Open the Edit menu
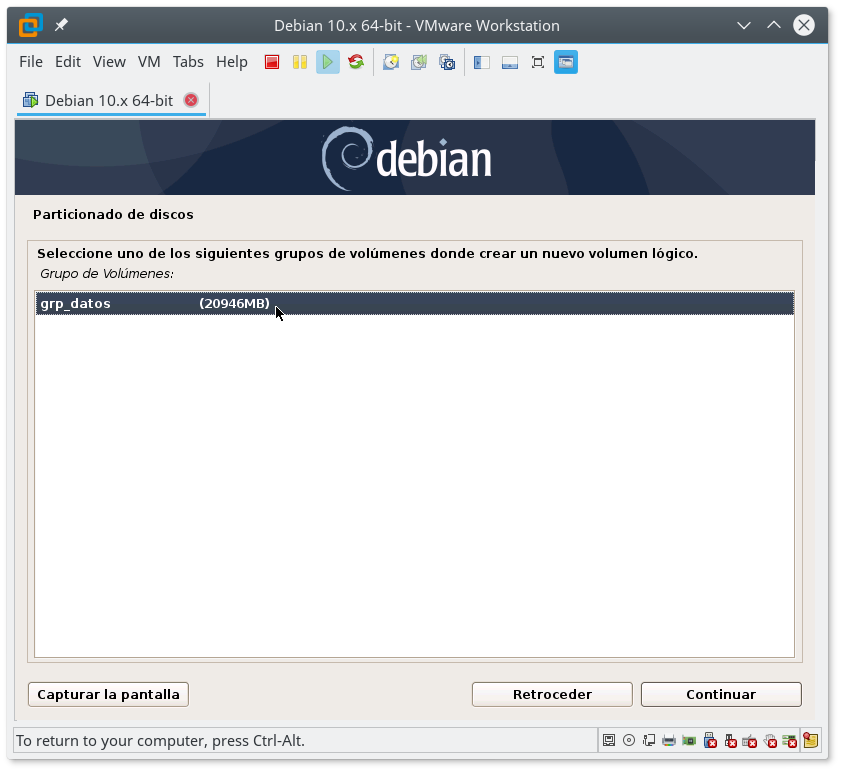This screenshot has width=841, height=772. [x=68, y=62]
